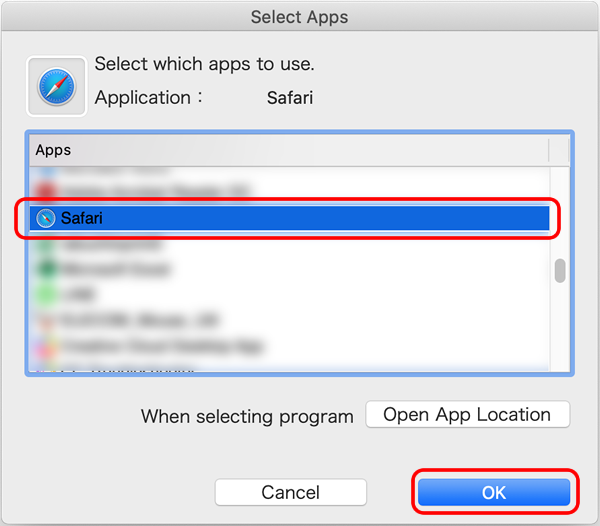This screenshot has height=526, width=600.
Task: Click the OK button
Action: click(494, 492)
